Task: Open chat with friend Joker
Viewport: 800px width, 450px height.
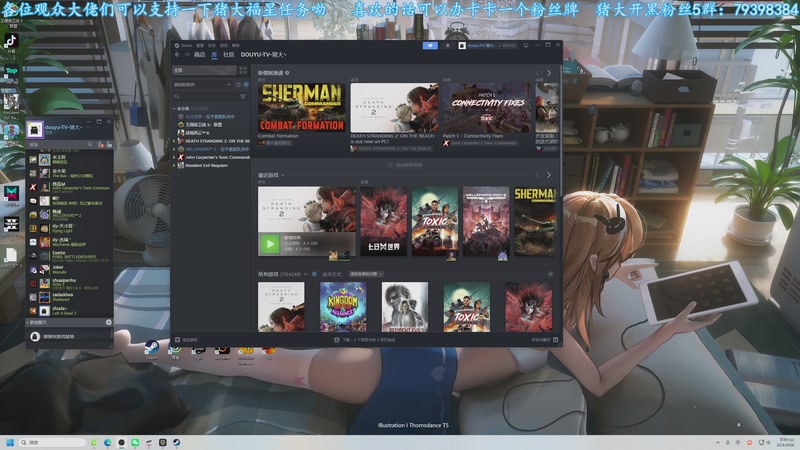Action: pyautogui.click(x=69, y=269)
